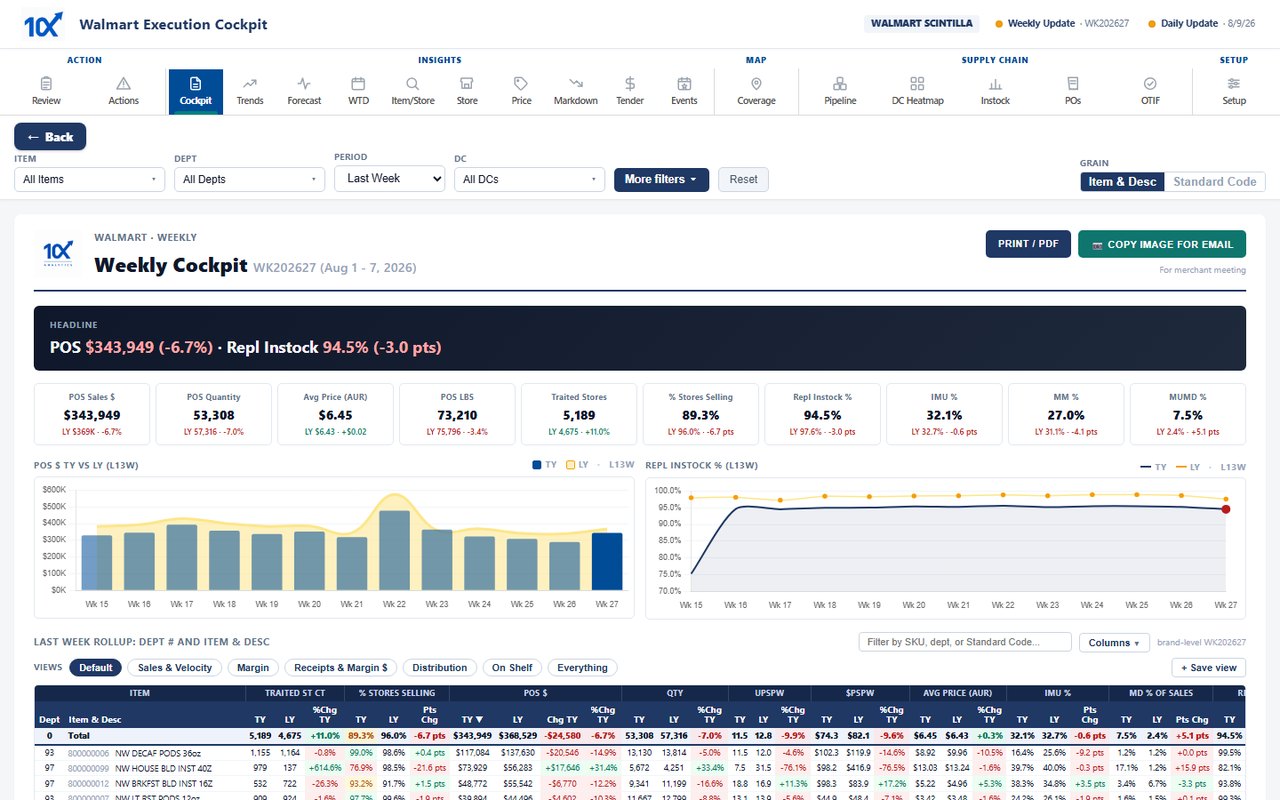
Task: Switch grain to Standard Code
Action: [1214, 182]
